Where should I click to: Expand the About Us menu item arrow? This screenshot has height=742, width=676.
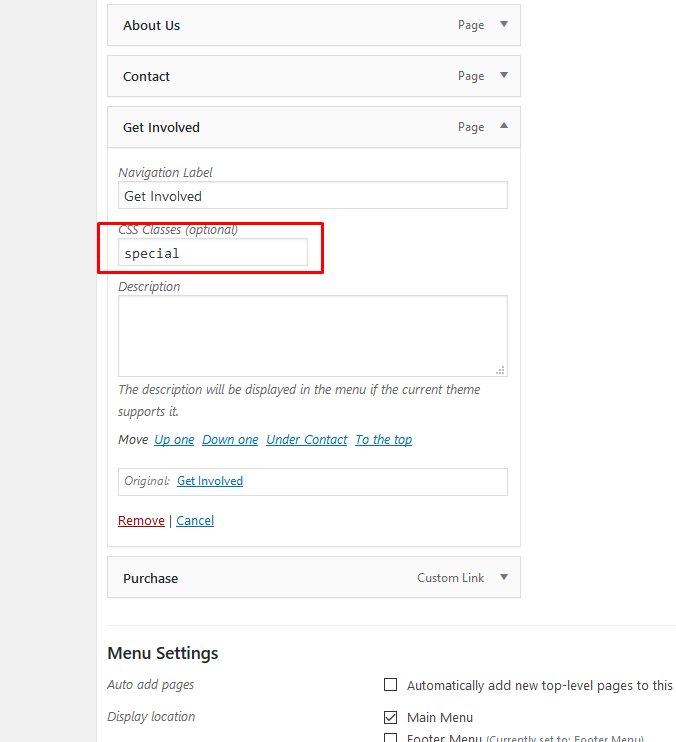click(x=503, y=25)
